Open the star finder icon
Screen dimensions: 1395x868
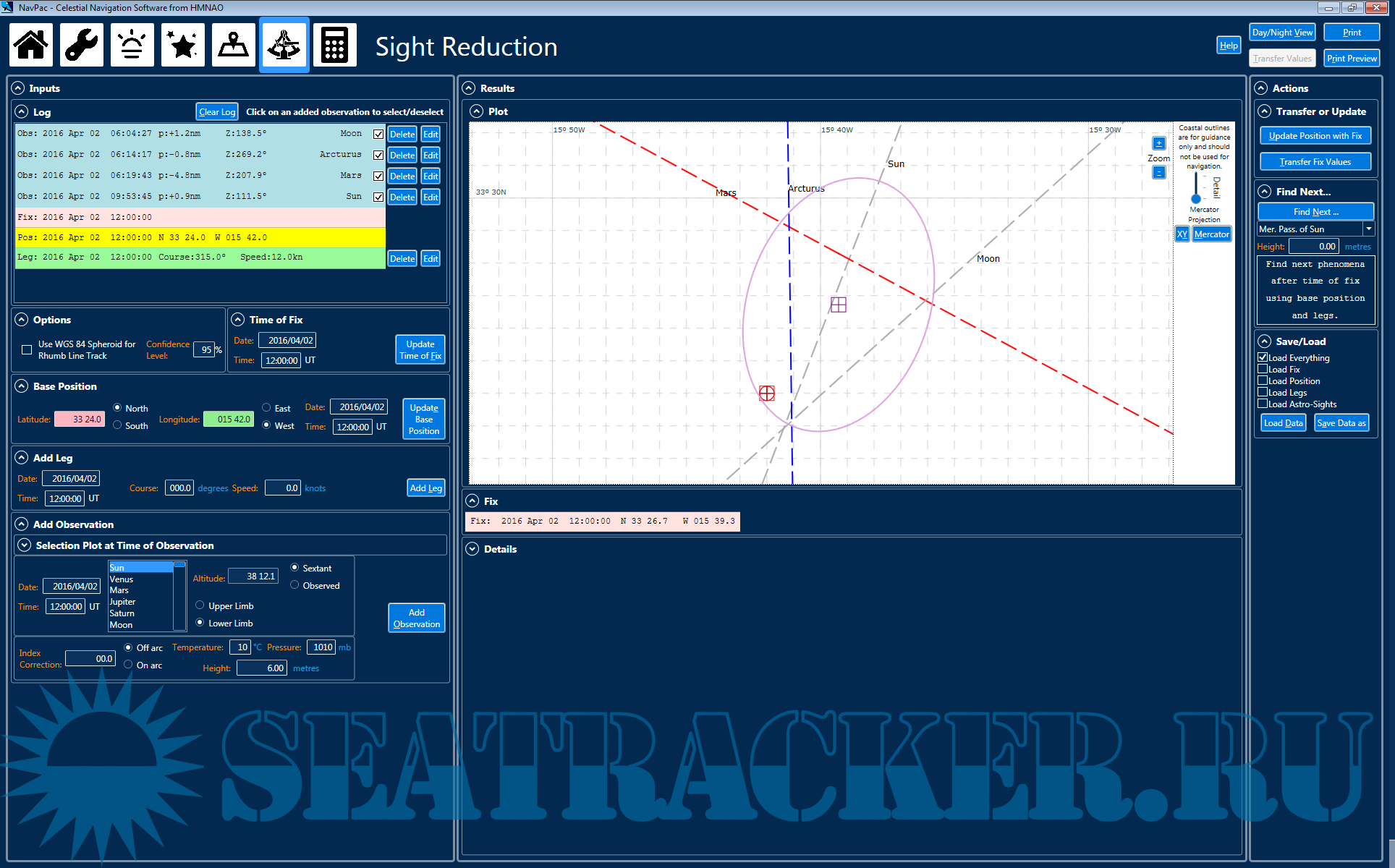tap(183, 46)
